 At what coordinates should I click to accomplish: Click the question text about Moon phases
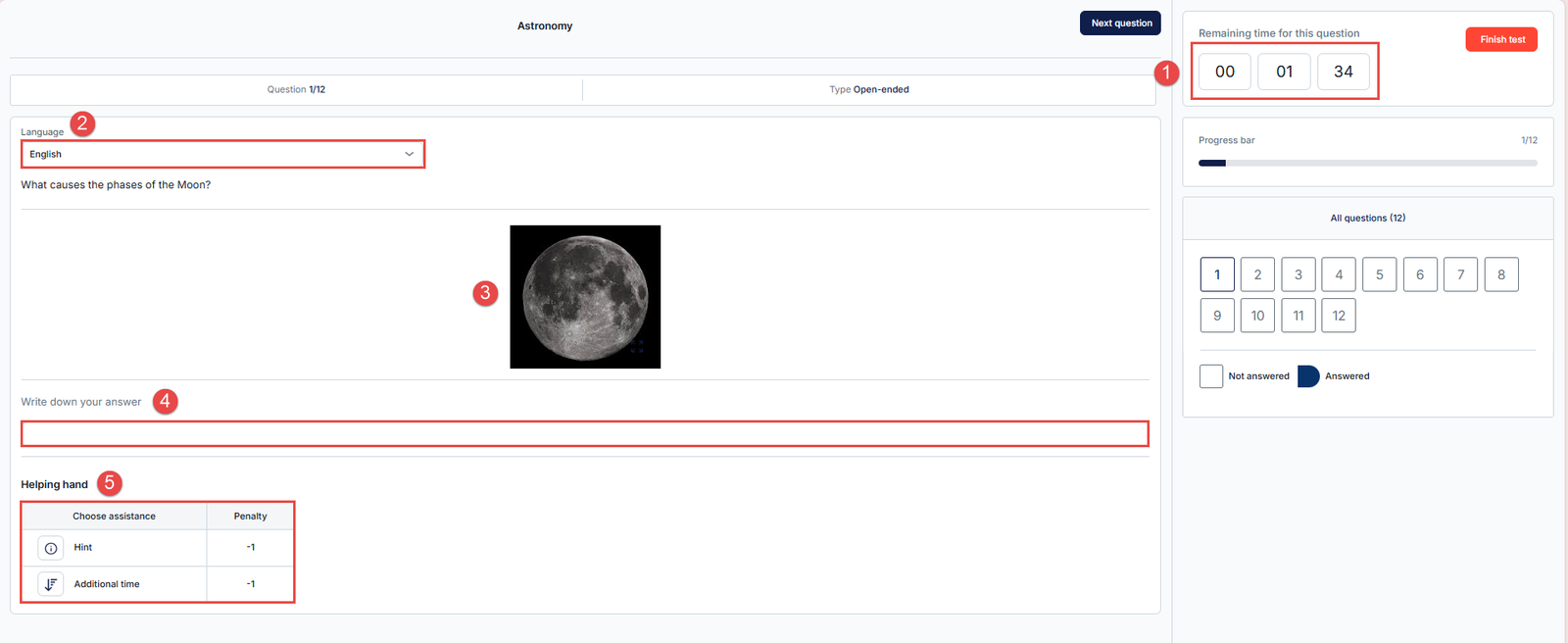[x=116, y=184]
